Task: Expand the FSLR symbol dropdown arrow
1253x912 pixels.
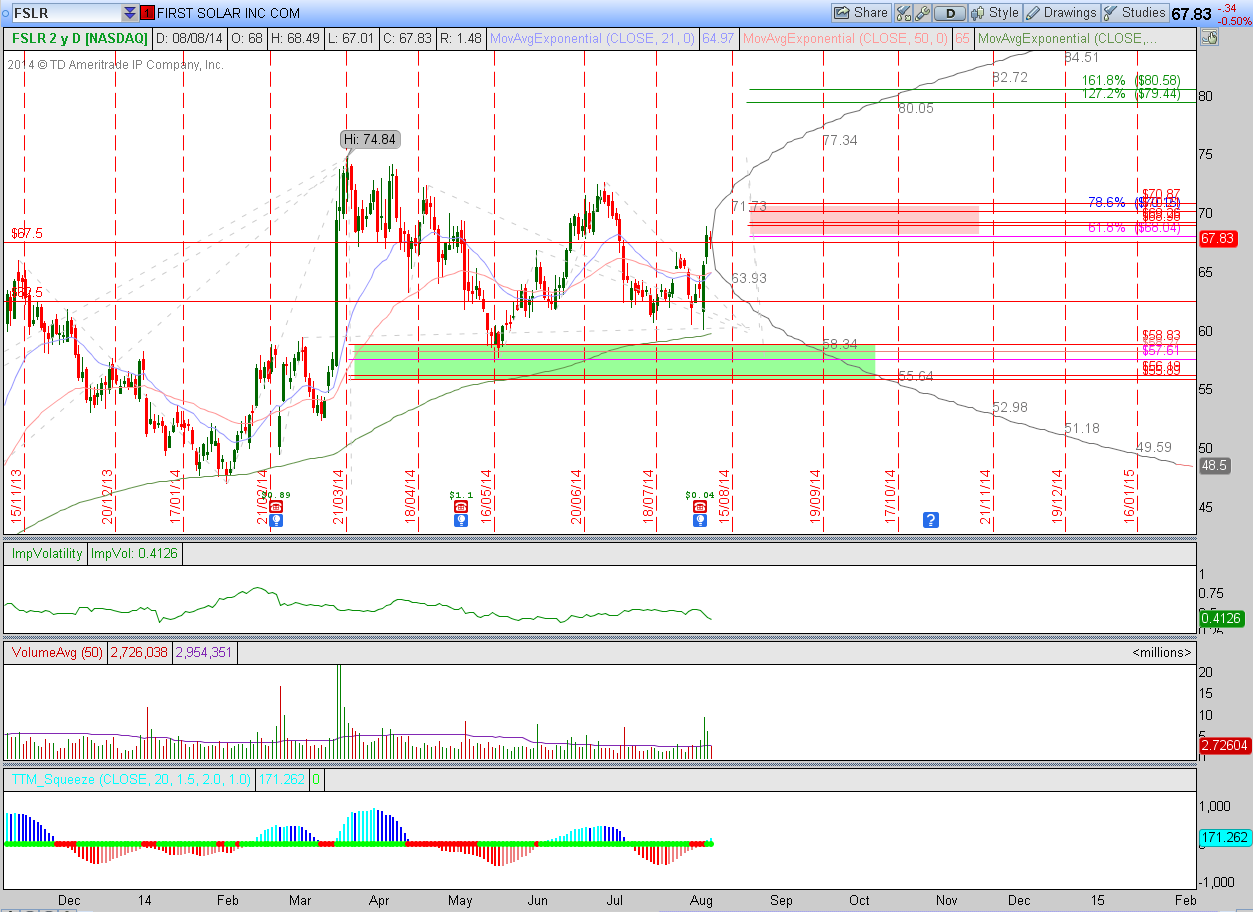Action: coord(129,13)
